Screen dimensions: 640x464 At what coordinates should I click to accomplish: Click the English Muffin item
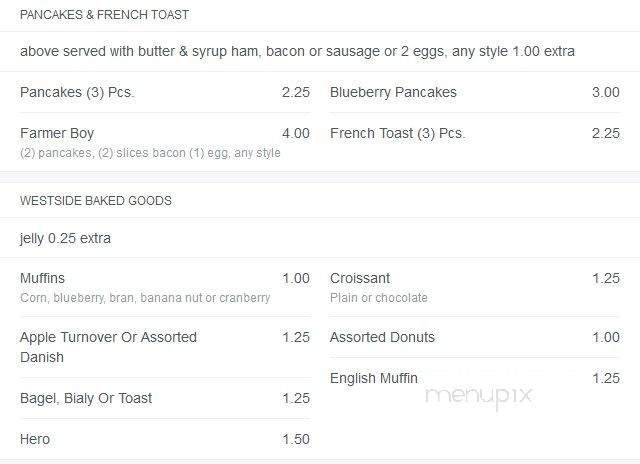374,378
